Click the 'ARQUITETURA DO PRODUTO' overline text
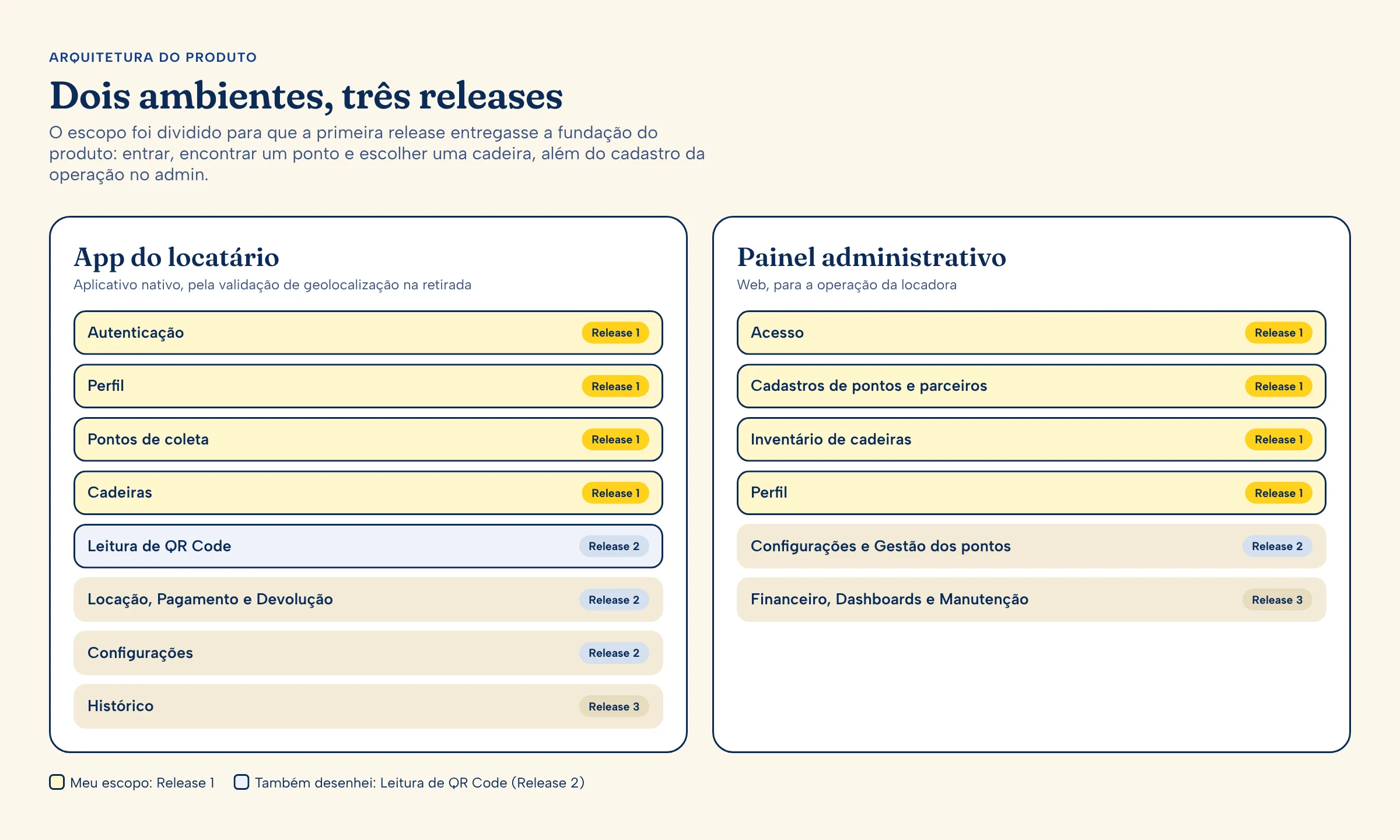1400x840 pixels. click(153, 57)
